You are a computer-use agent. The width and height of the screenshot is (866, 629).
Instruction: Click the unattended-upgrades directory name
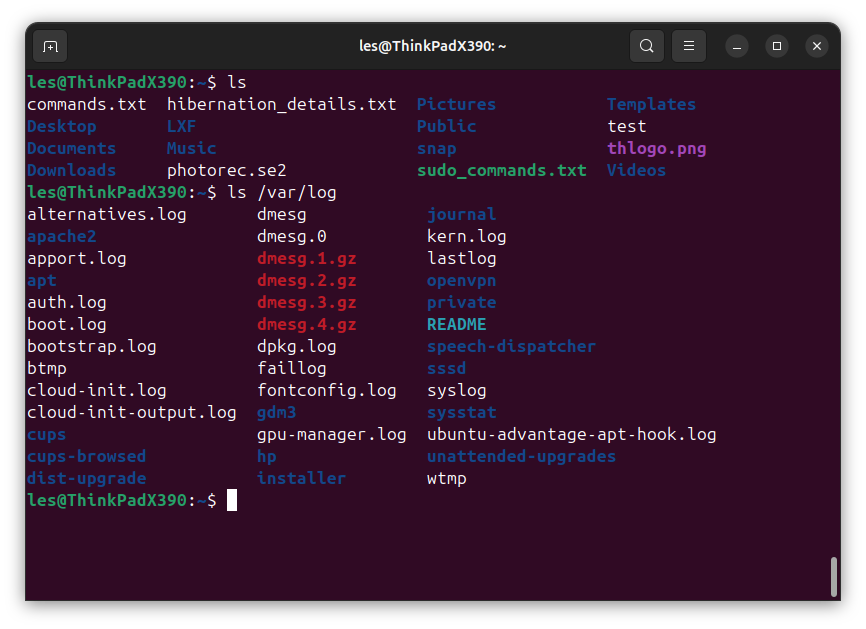pyautogui.click(x=521, y=456)
